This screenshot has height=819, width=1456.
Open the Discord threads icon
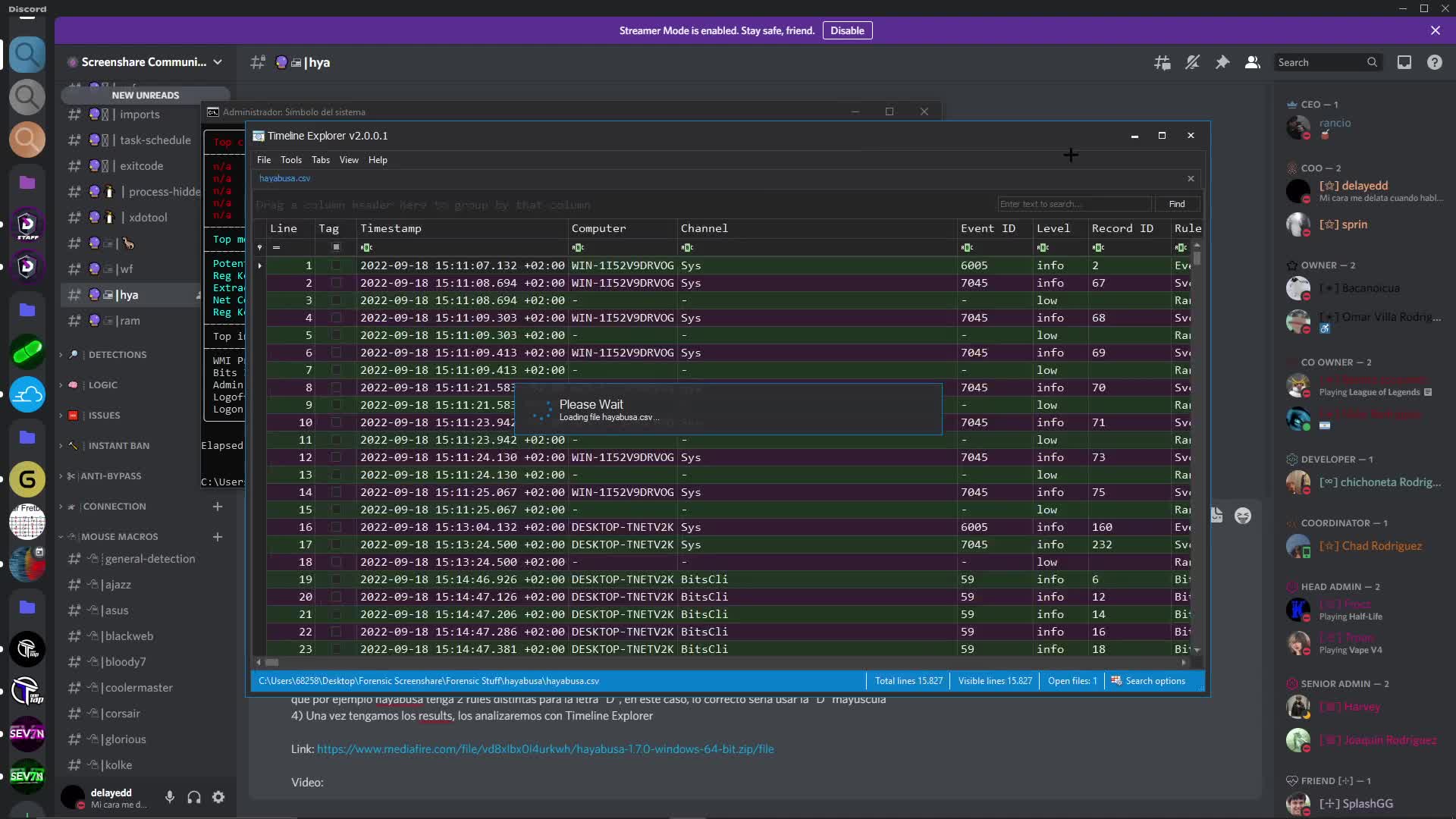click(1162, 63)
